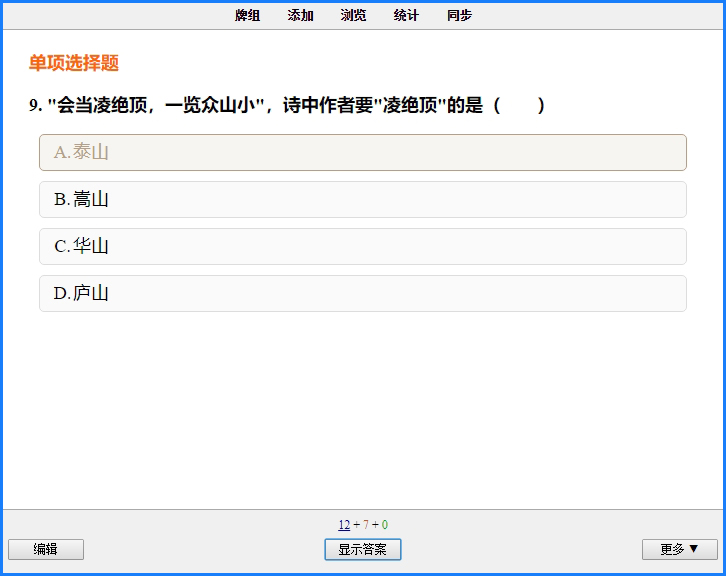This screenshot has width=726, height=576.
Task: Click the new-card count 12
Action: (x=344, y=525)
